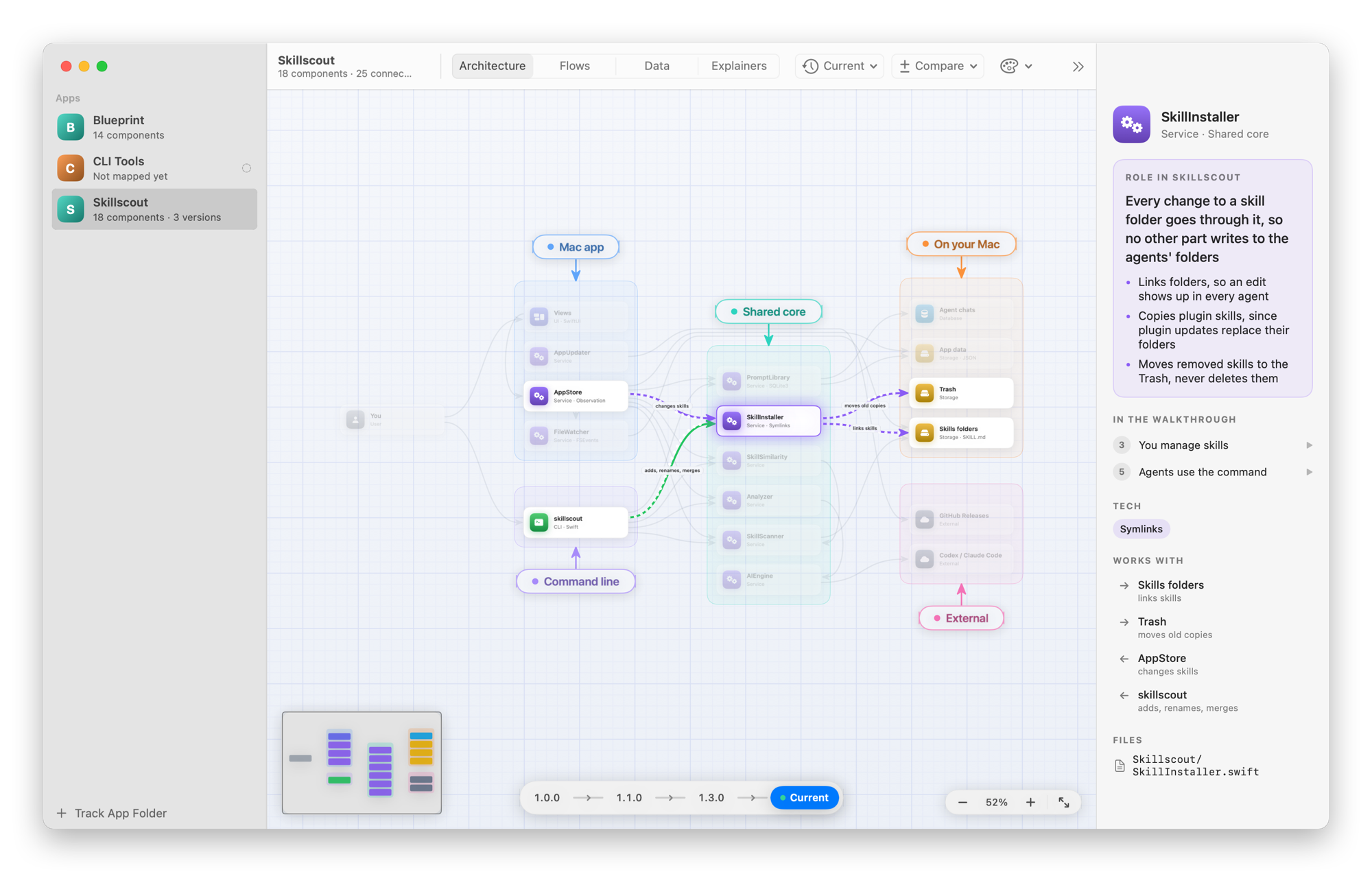Image resolution: width=1372 pixels, height=872 pixels.
Task: Click the Skills folders node icon
Action: (x=925, y=433)
